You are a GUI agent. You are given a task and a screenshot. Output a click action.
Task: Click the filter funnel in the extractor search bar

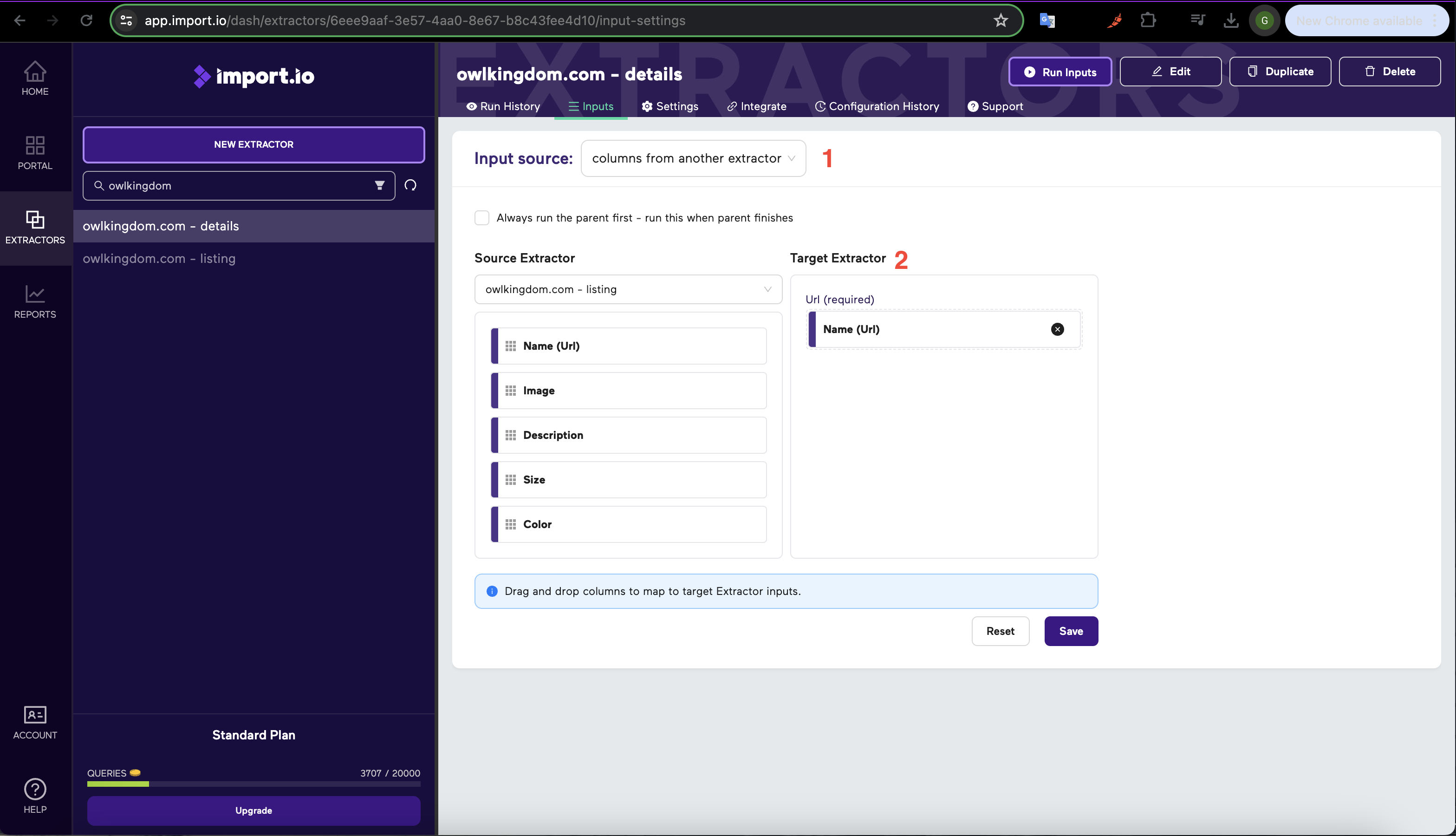(379, 185)
